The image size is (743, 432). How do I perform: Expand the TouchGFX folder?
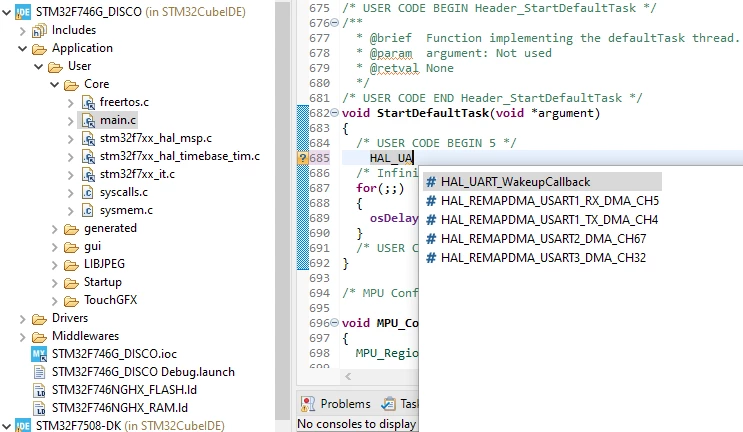pyautogui.click(x=54, y=301)
